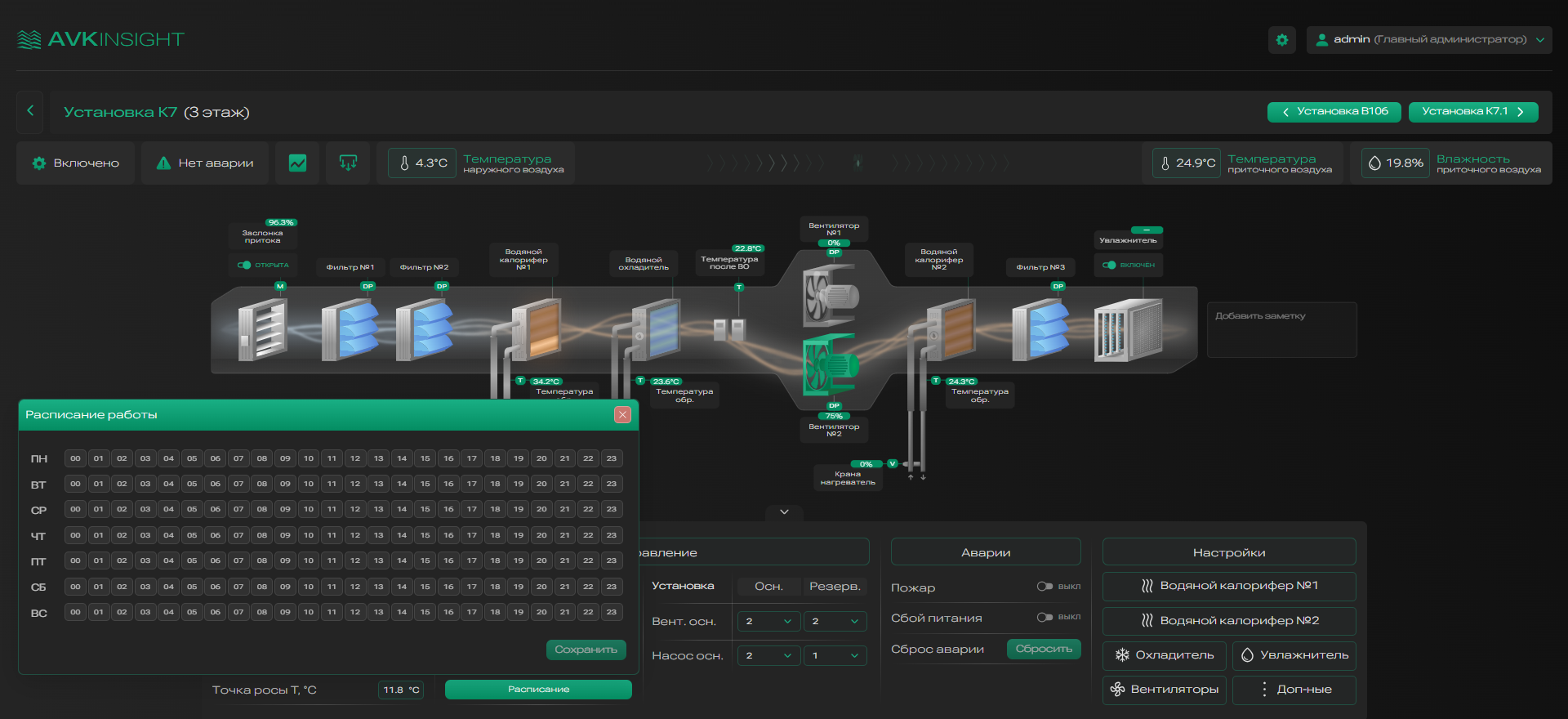The width and height of the screenshot is (1568, 719).
Task: Open Насос осн. reserve dropdown
Action: (x=835, y=655)
